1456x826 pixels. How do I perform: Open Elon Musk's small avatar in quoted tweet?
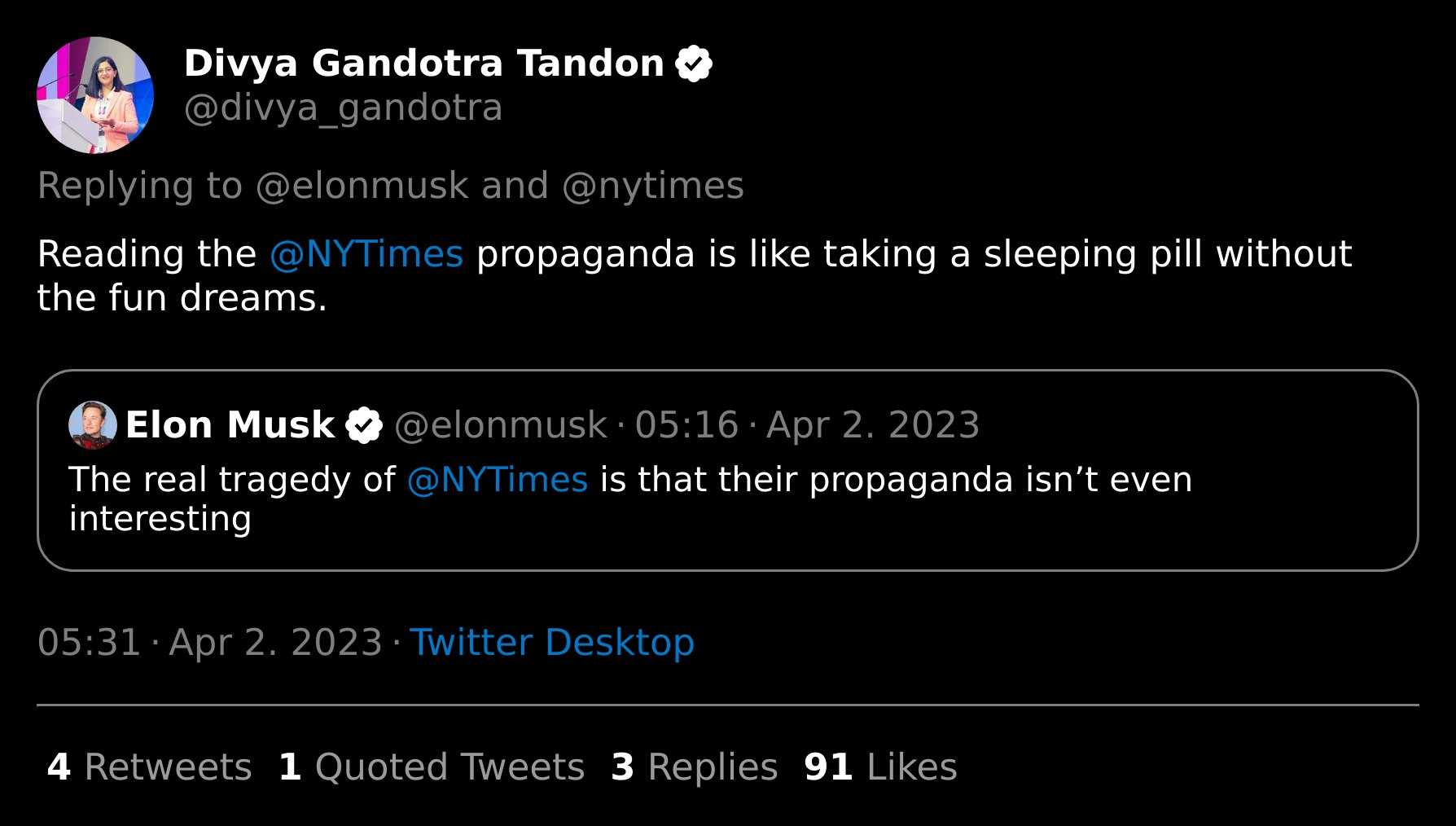tap(93, 425)
